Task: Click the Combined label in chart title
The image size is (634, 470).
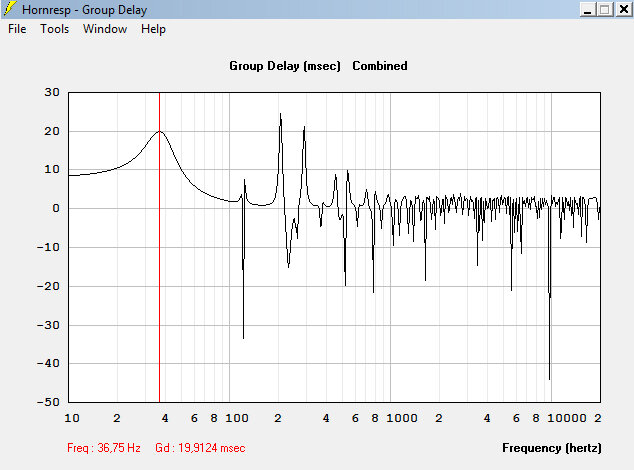Action: pyautogui.click(x=380, y=66)
